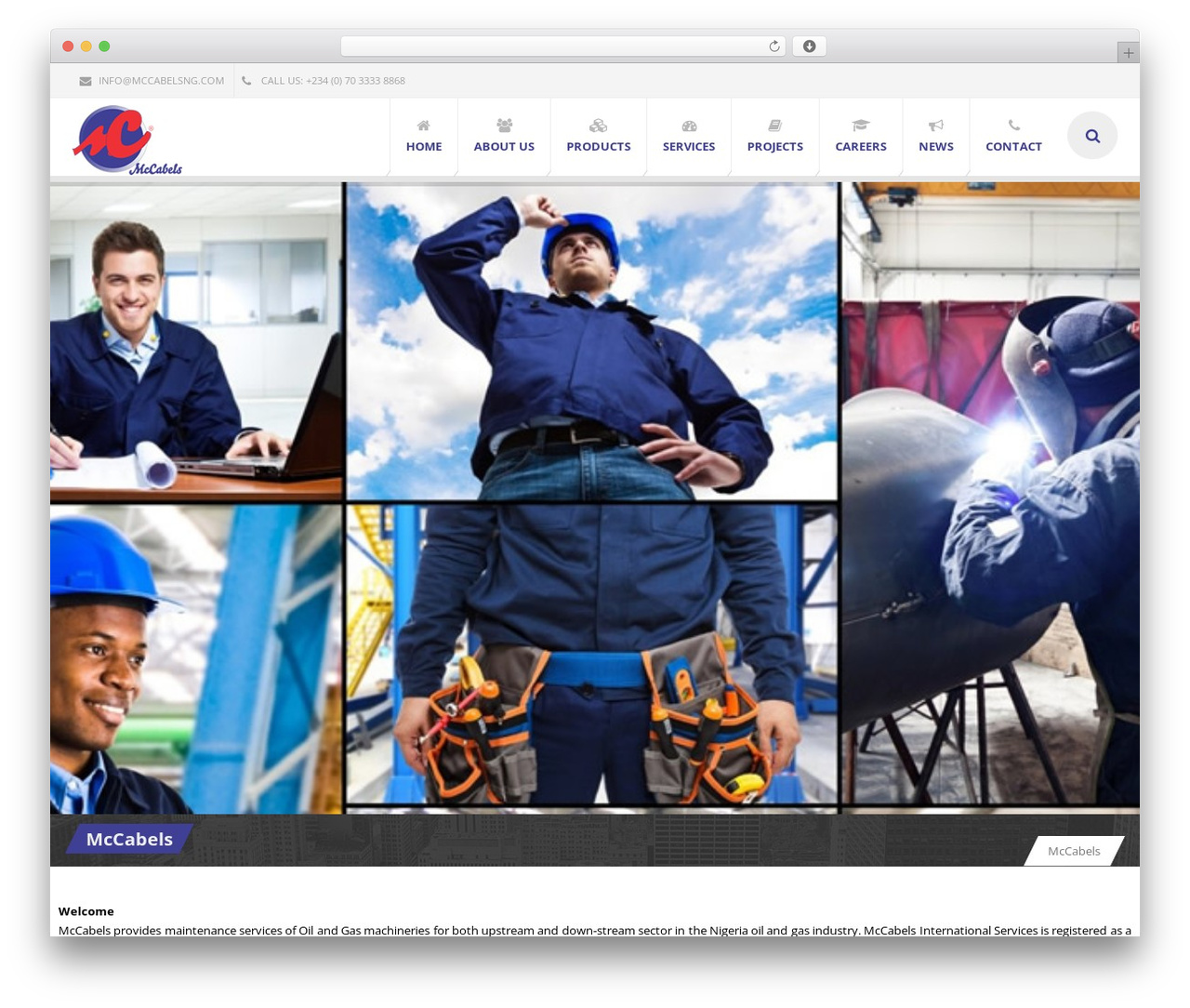This screenshot has height=1008, width=1190.
Task: Open browser downloads arrow button
Action: pyautogui.click(x=809, y=46)
